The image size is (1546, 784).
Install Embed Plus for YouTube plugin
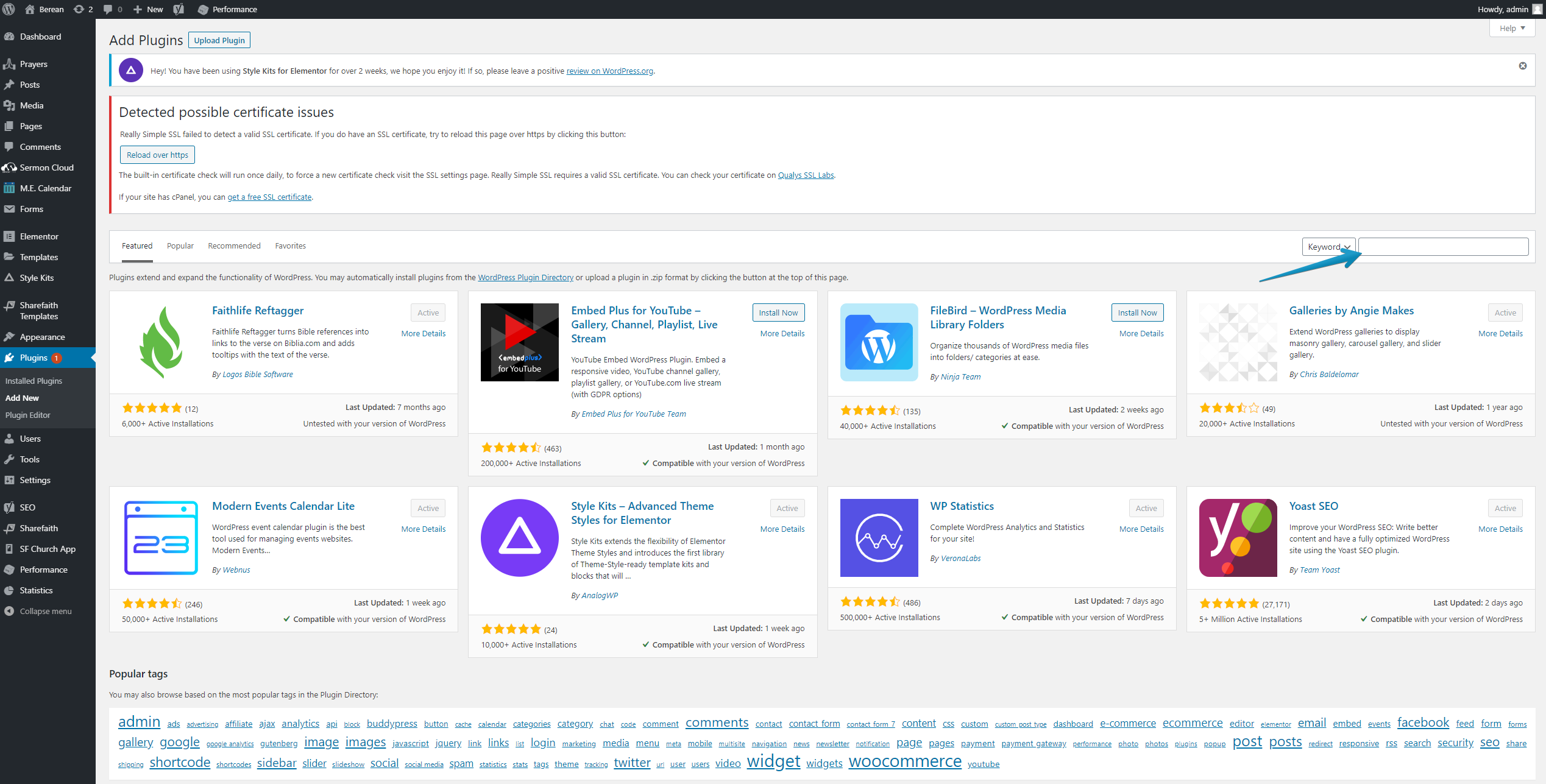[x=778, y=313]
